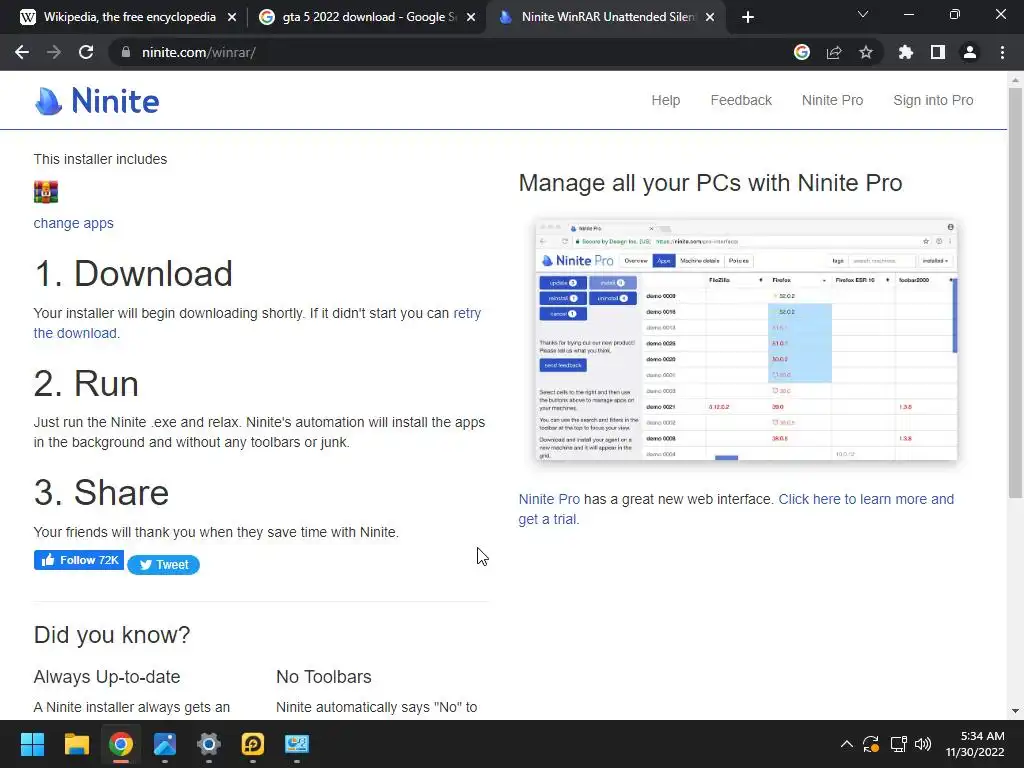Open Ninite Pro header link
This screenshot has height=768, width=1024.
point(833,100)
